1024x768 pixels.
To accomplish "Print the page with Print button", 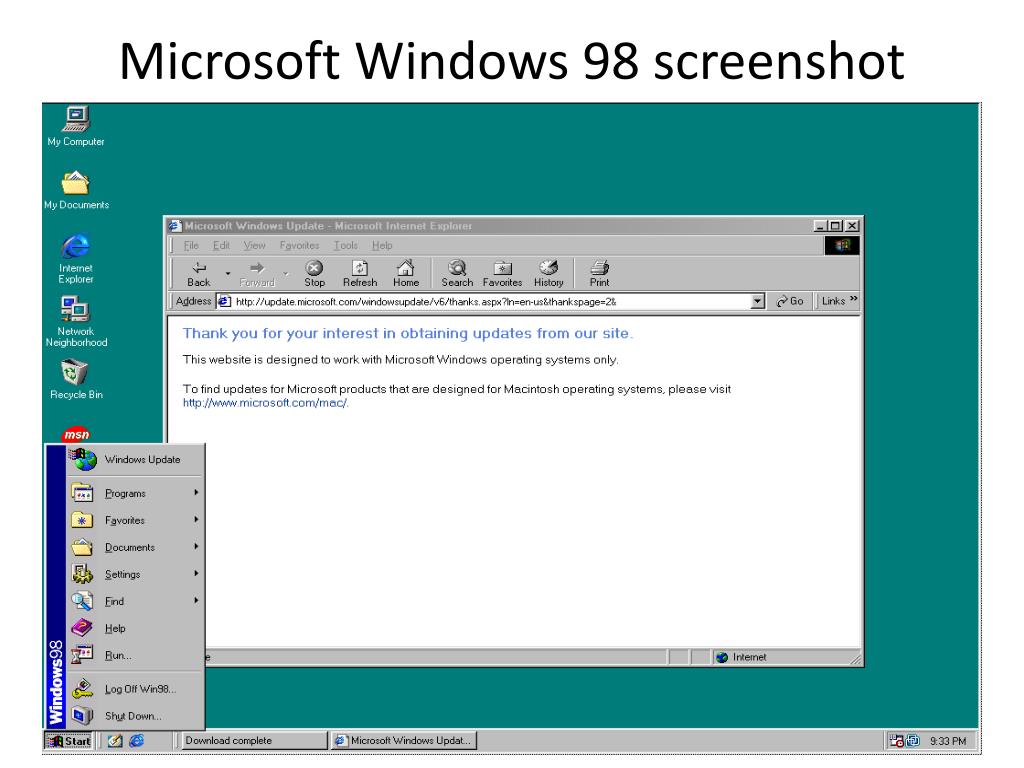I will tap(599, 274).
